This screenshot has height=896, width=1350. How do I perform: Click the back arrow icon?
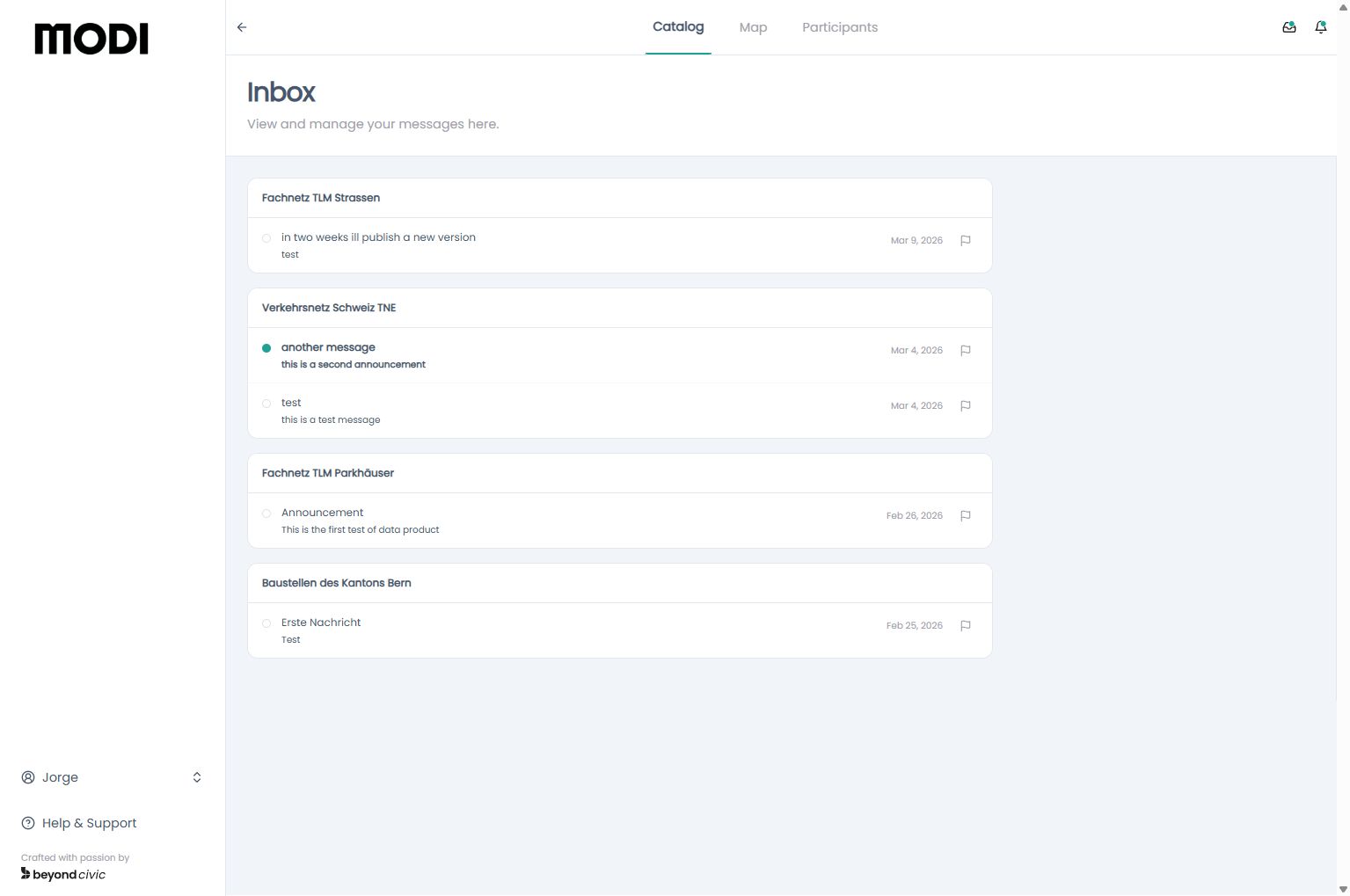(242, 27)
